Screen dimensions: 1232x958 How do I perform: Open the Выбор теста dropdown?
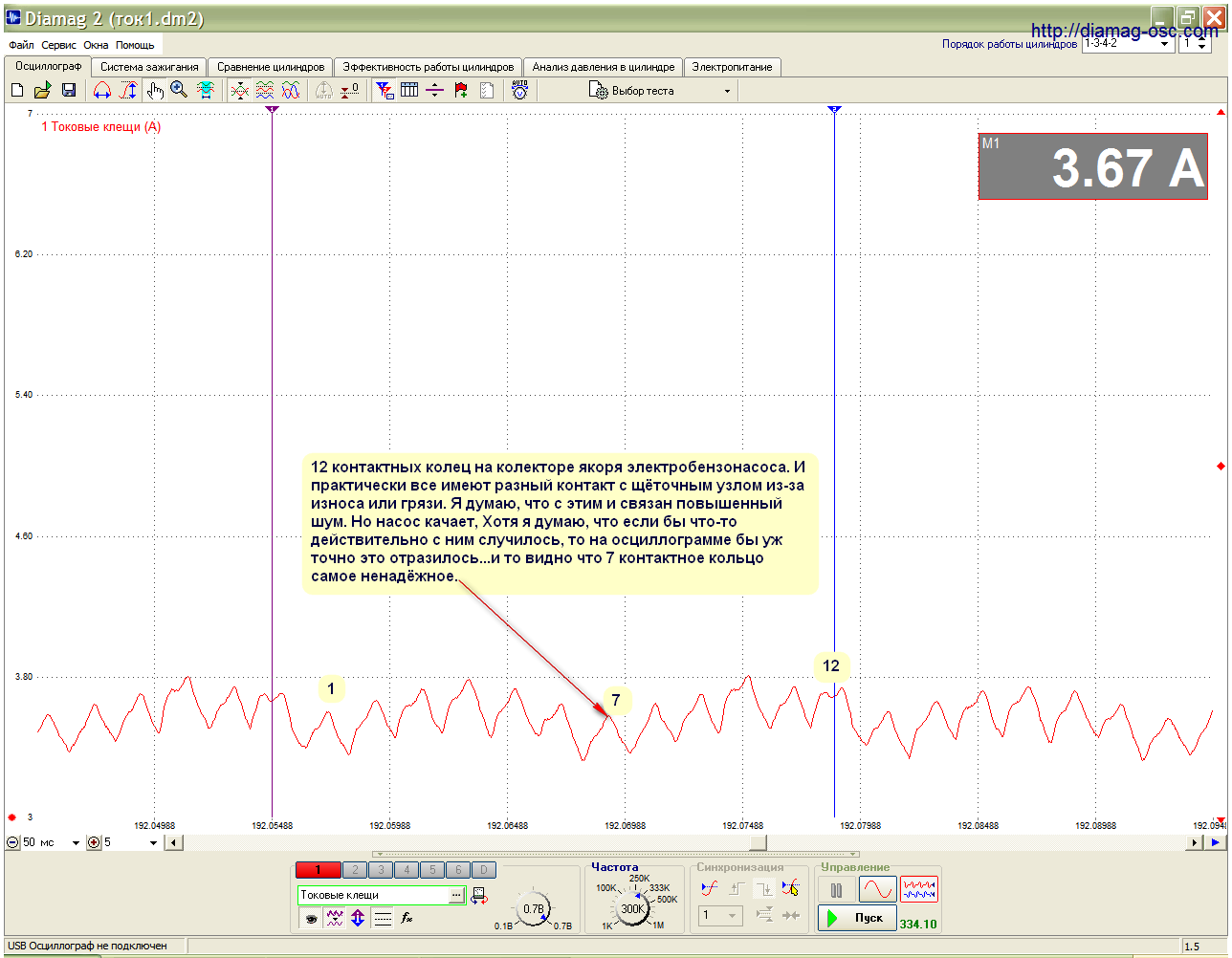(660, 91)
